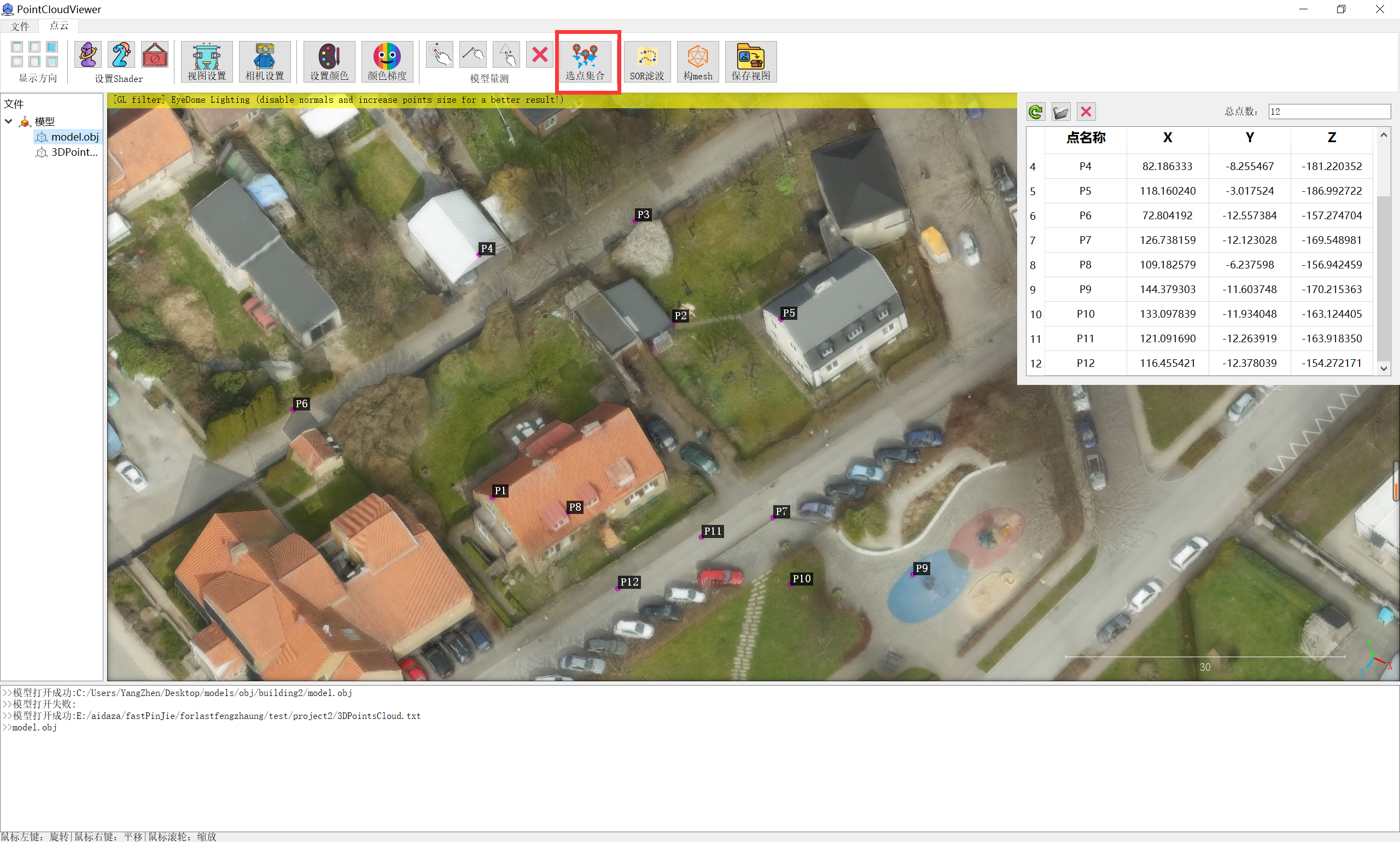Click the X column header

[x=1168, y=137]
